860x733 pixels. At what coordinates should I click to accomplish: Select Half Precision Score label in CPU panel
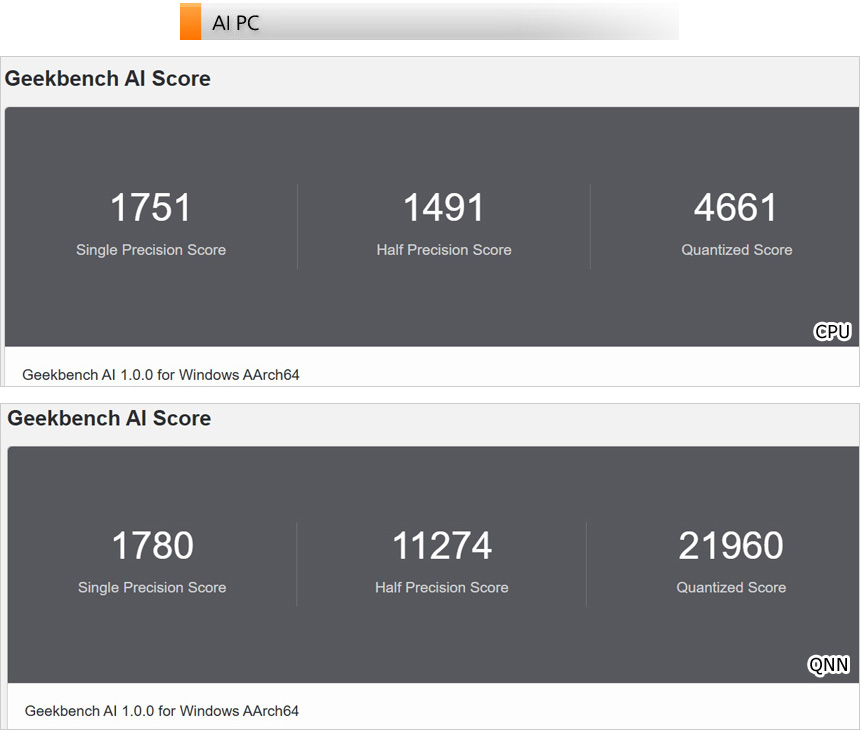tap(444, 250)
